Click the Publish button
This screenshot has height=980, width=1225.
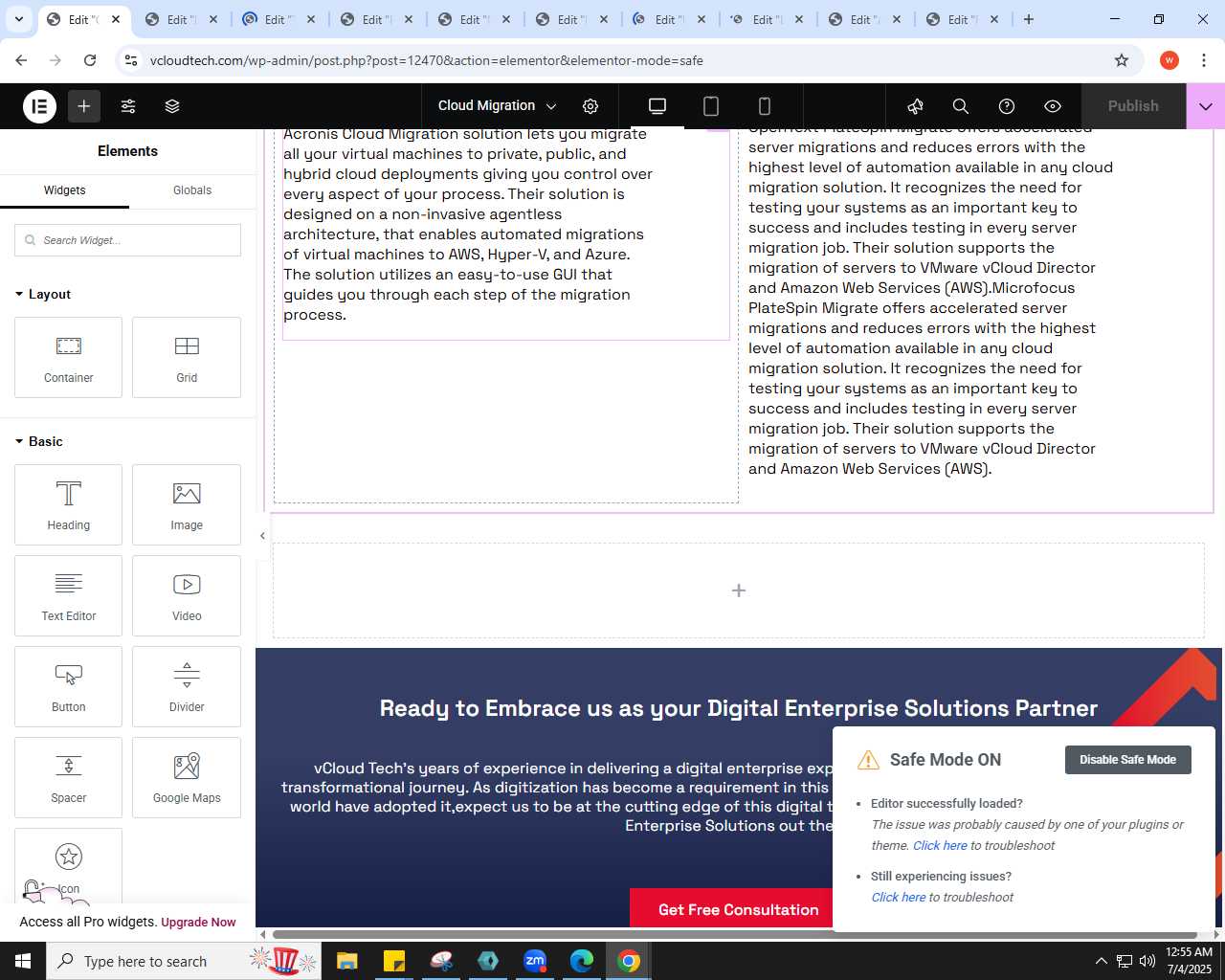point(1133,106)
